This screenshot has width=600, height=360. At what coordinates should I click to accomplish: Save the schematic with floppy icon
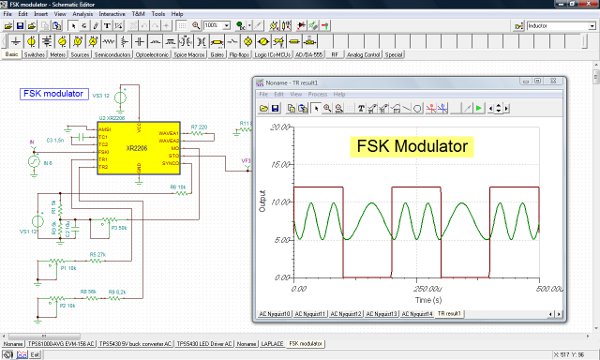20,26
